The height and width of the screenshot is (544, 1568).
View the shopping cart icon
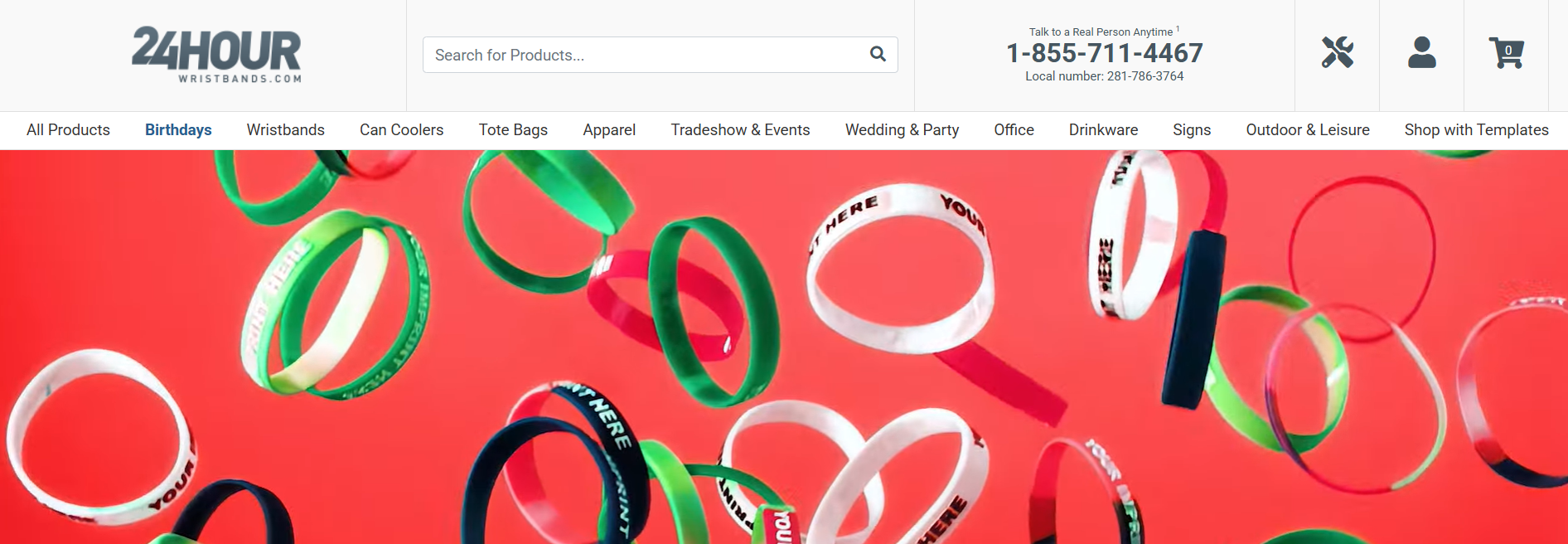point(1507,52)
